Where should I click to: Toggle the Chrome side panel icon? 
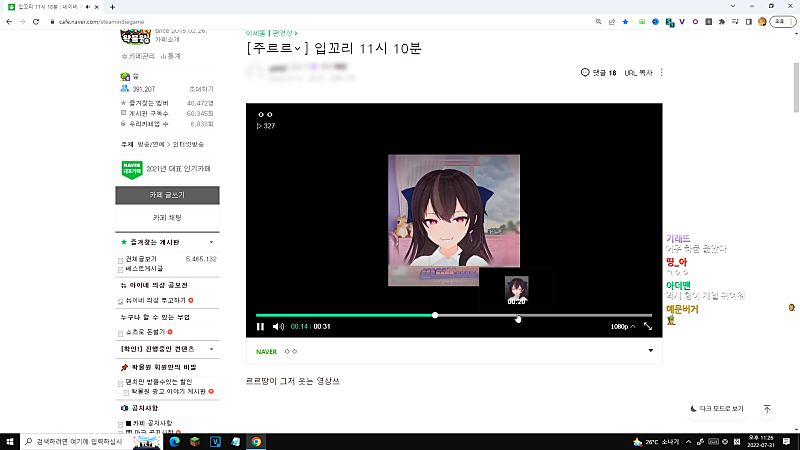coord(748,22)
